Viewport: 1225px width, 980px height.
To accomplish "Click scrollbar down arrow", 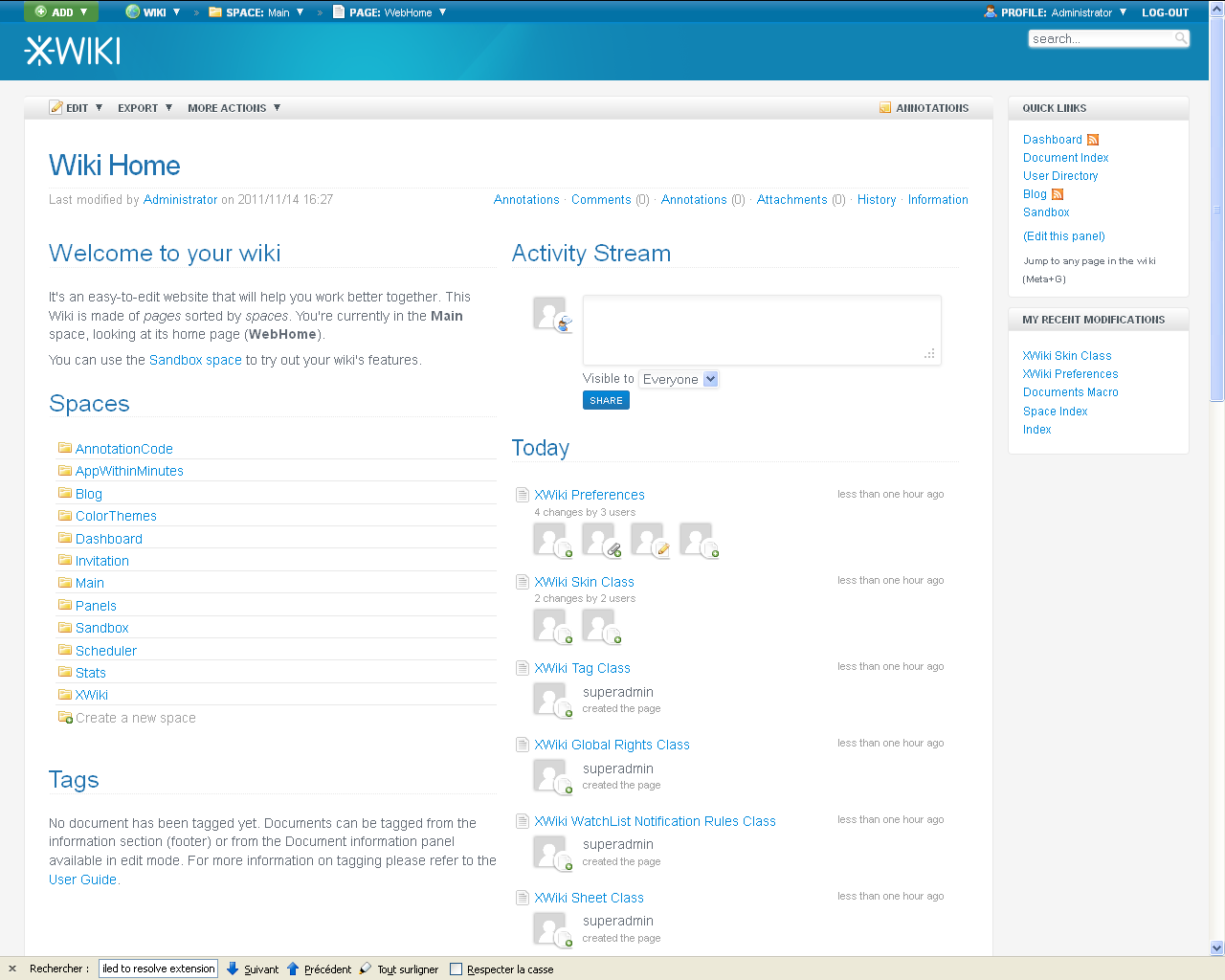I will [x=1216, y=948].
